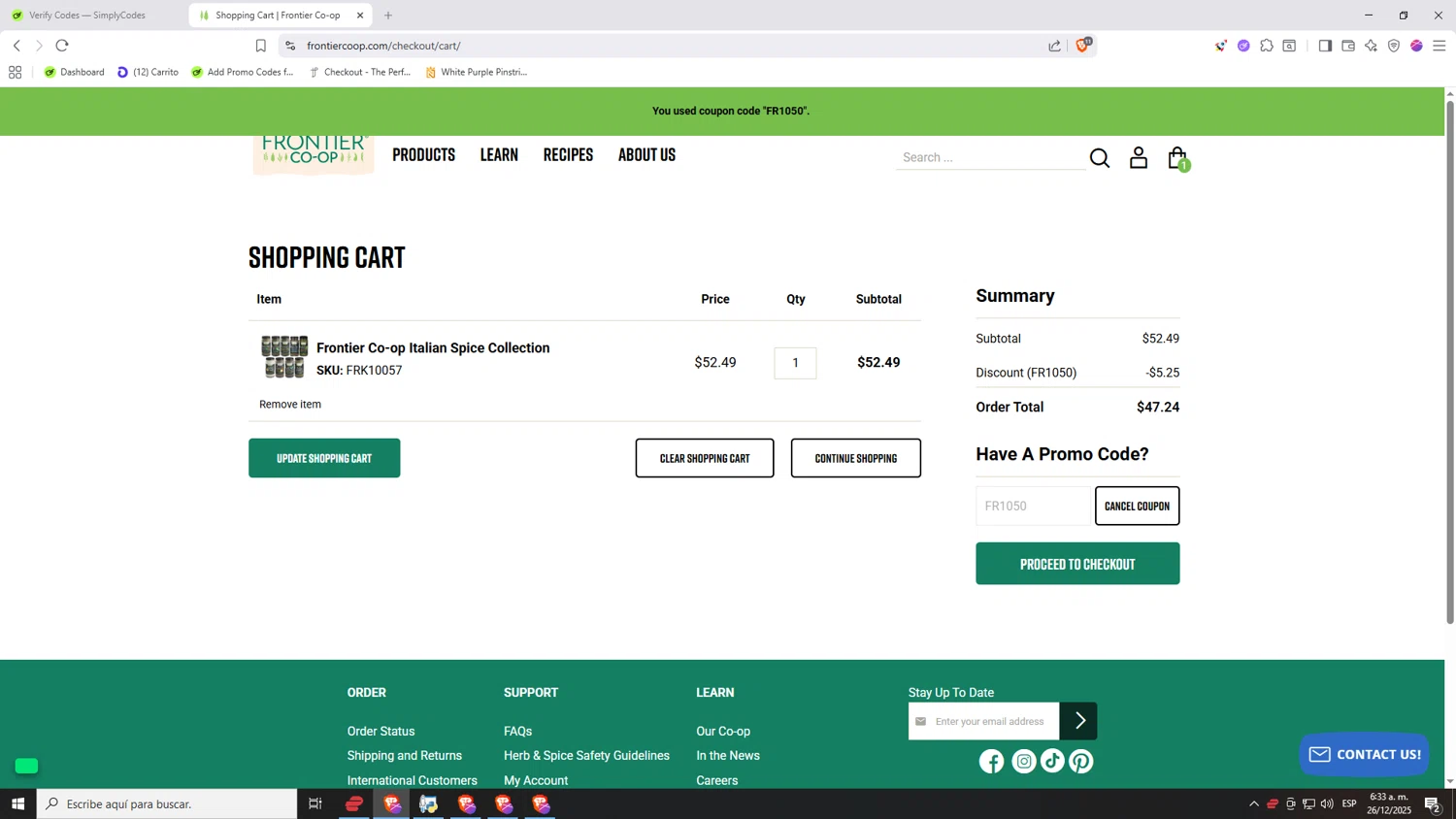The height and width of the screenshot is (819, 1456).
Task: Click Proceed to Checkout button
Action: point(1077,564)
